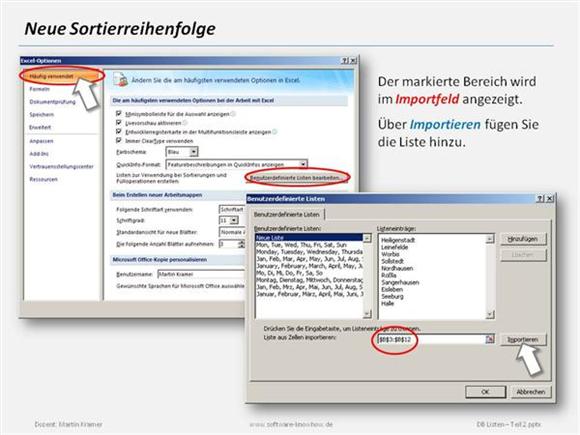Click the Importieren button
The image size is (580, 435).
coord(523,340)
